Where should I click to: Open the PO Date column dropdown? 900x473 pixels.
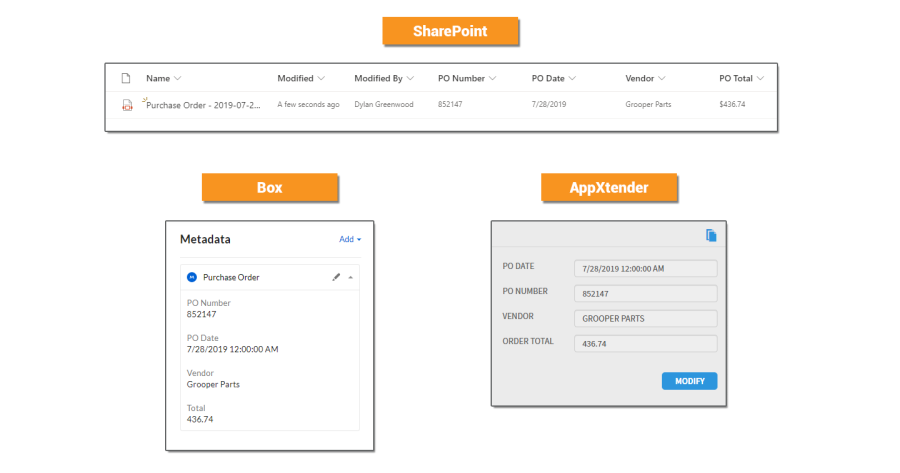point(572,78)
